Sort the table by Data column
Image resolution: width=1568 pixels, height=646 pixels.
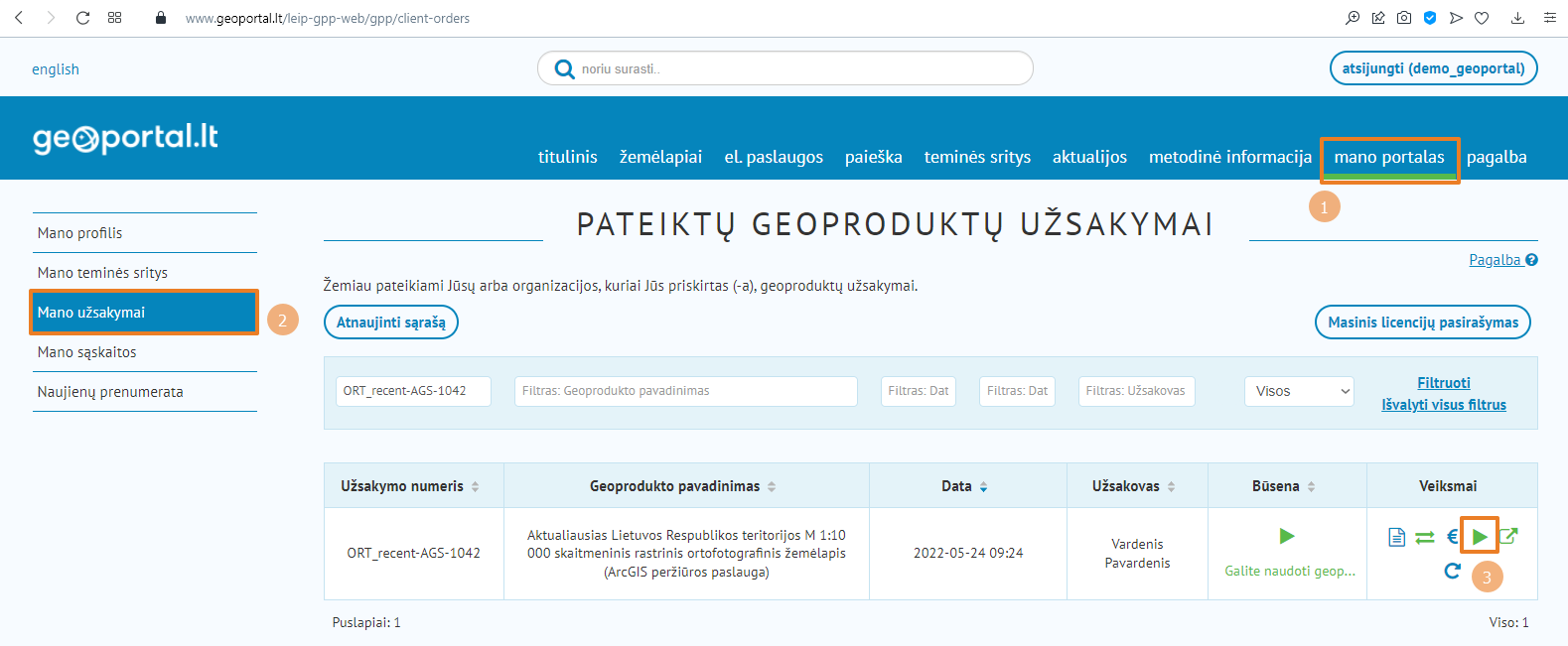(x=983, y=486)
